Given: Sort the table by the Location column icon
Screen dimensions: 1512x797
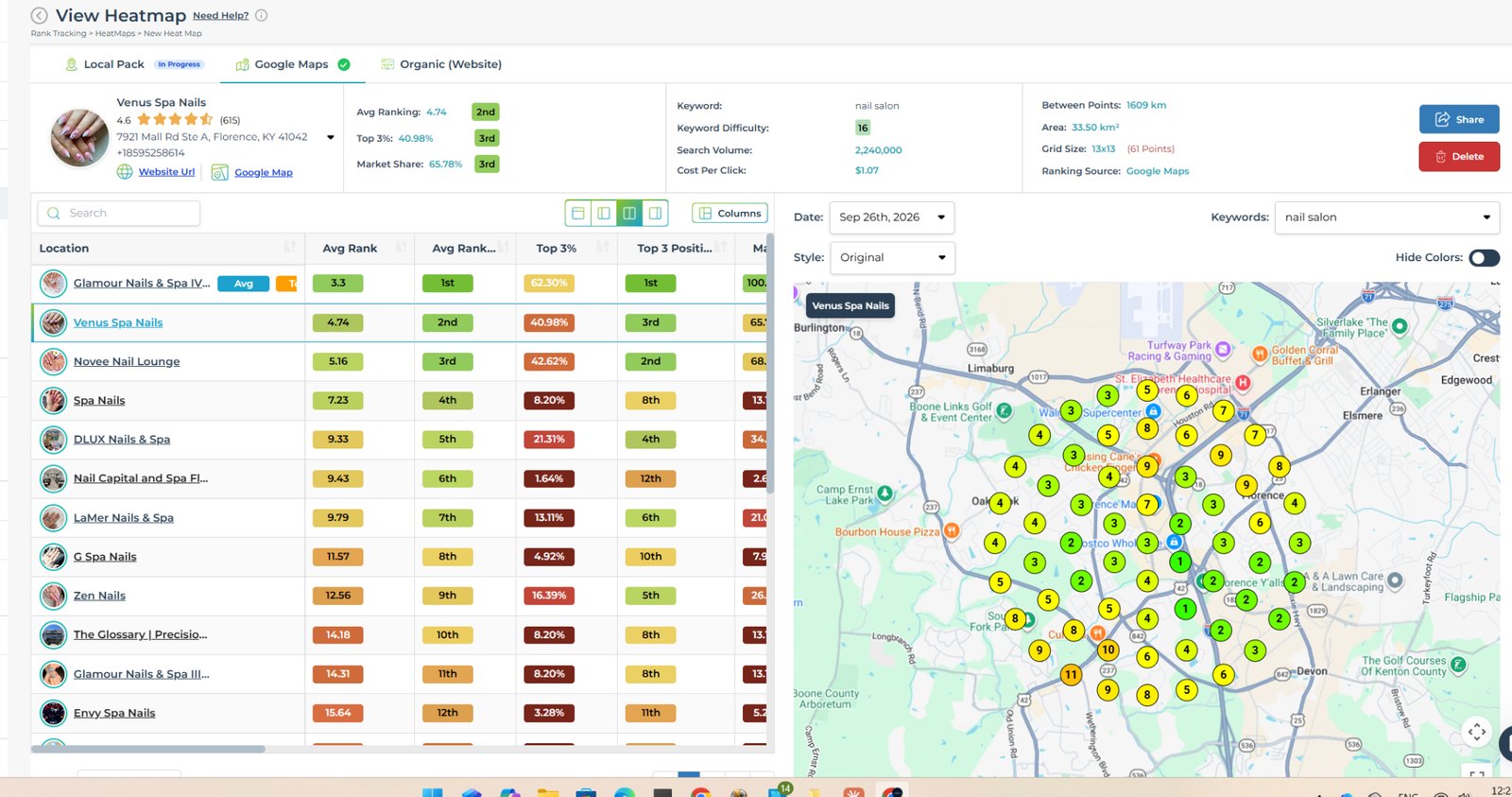Looking at the screenshot, I should 290,248.
